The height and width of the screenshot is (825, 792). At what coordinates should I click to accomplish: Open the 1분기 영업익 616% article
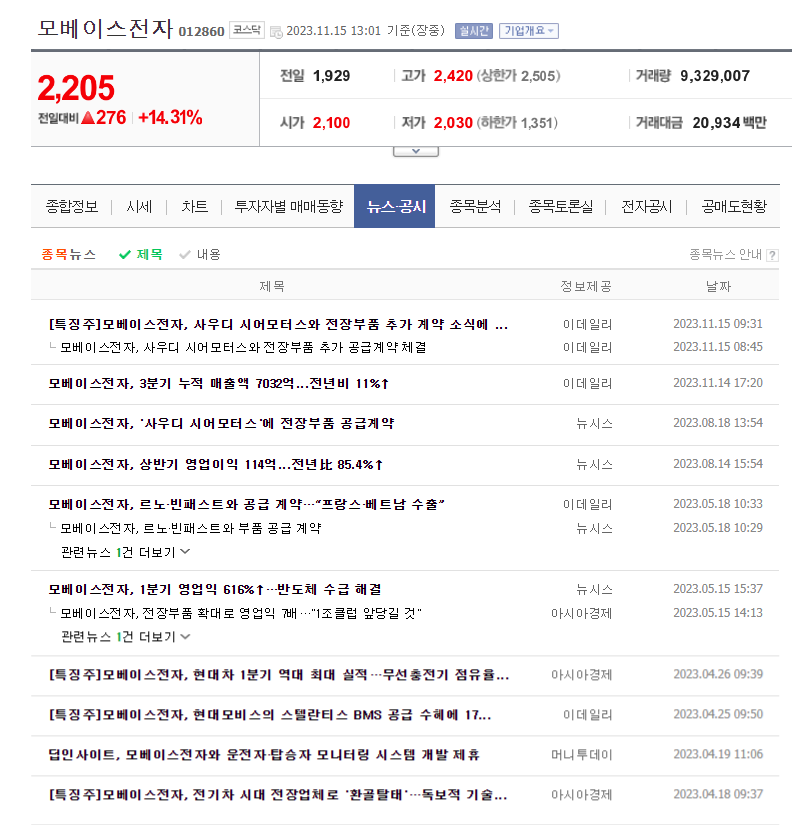coord(215,589)
